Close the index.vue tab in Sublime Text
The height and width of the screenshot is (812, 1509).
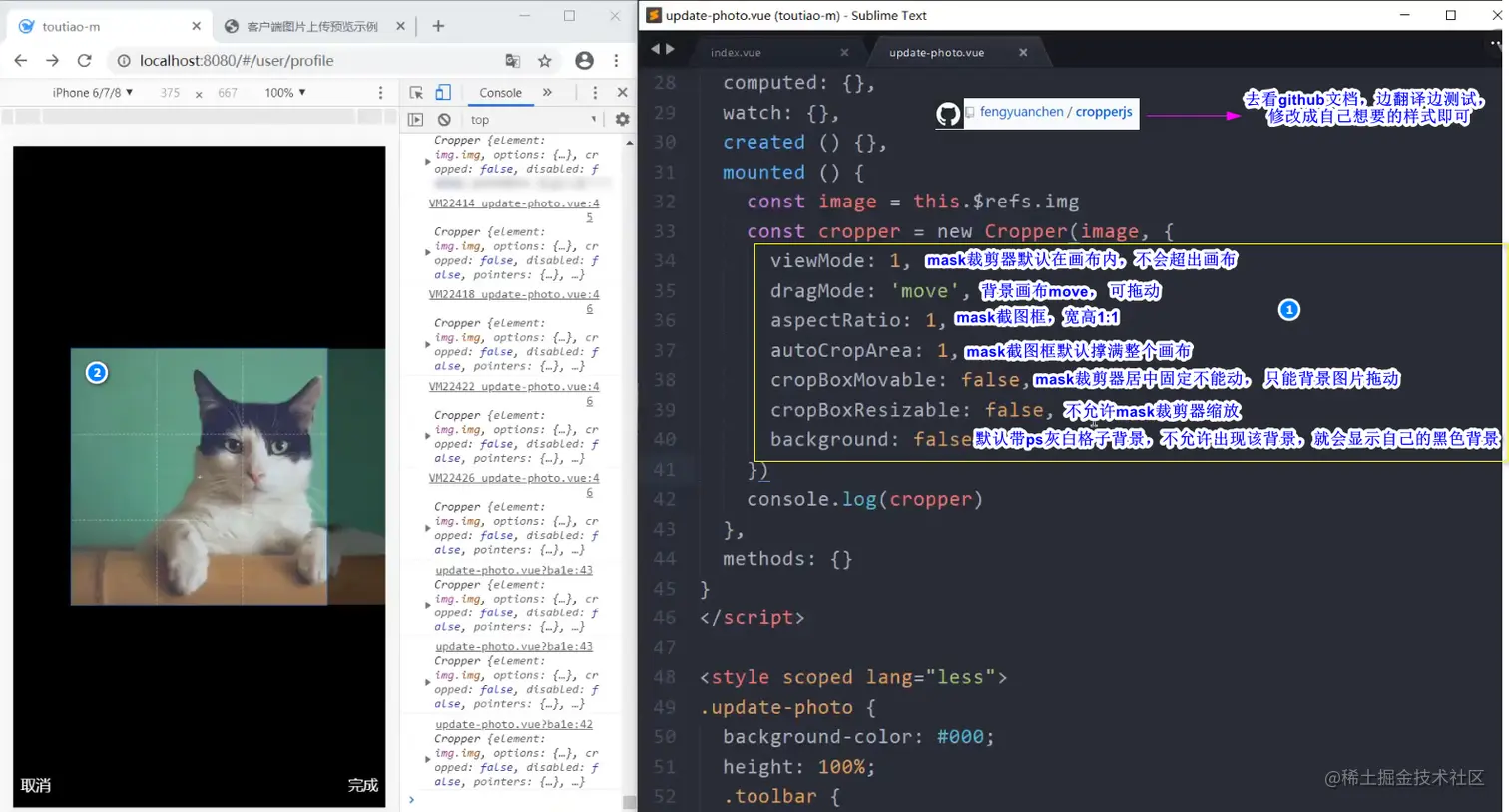pyautogui.click(x=844, y=52)
